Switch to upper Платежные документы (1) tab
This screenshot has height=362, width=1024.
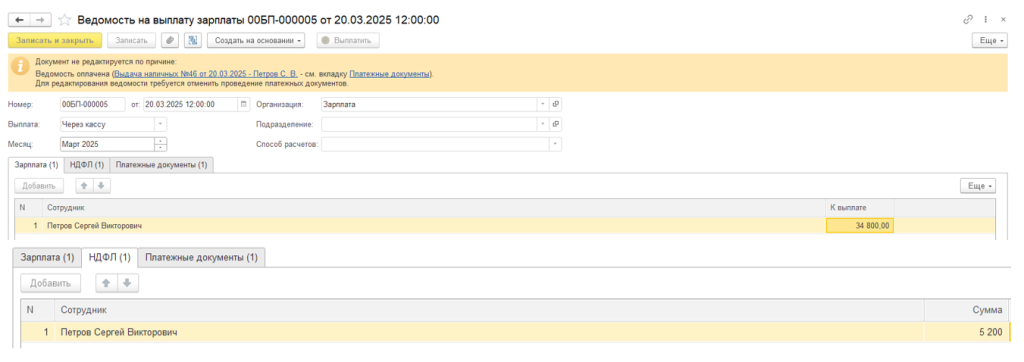coord(161,165)
